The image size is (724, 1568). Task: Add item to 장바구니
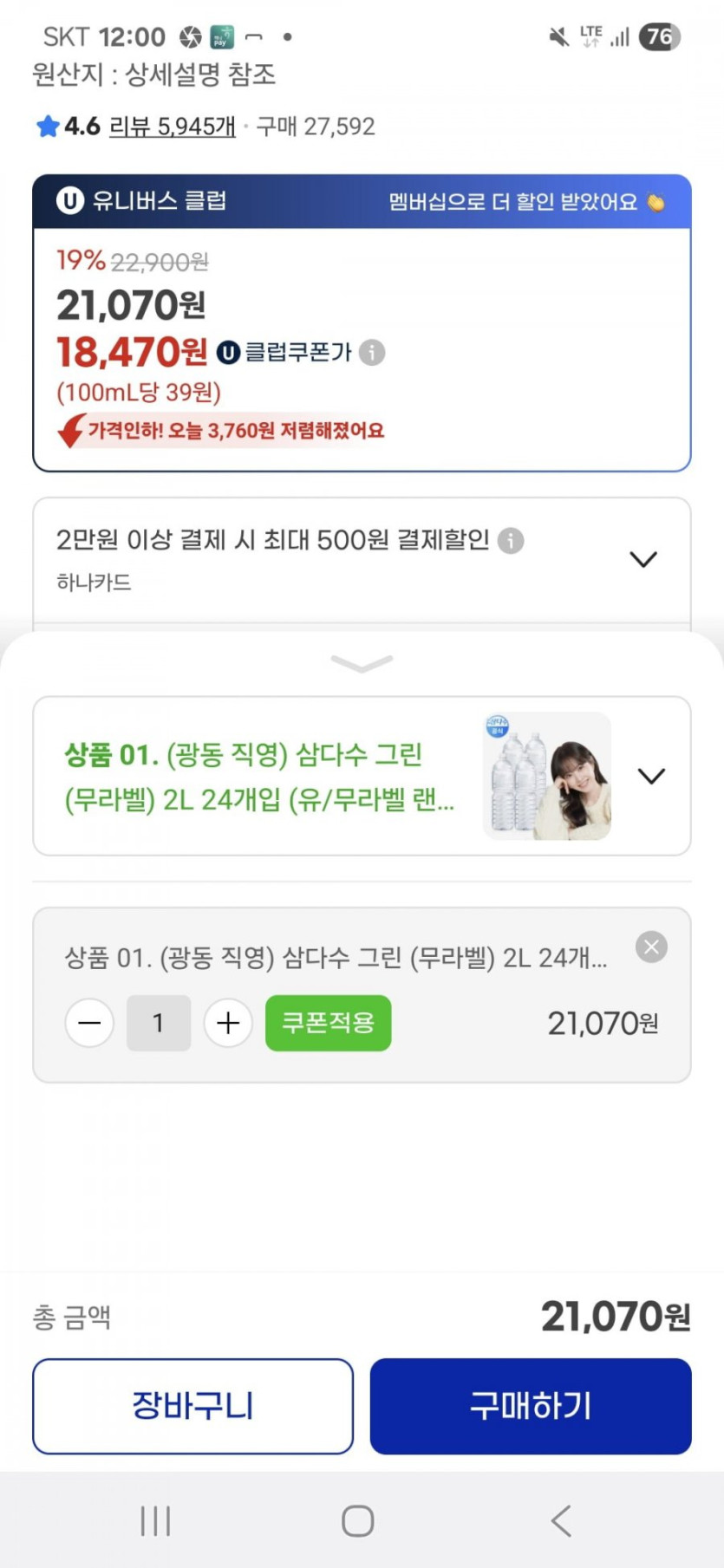(x=192, y=1406)
